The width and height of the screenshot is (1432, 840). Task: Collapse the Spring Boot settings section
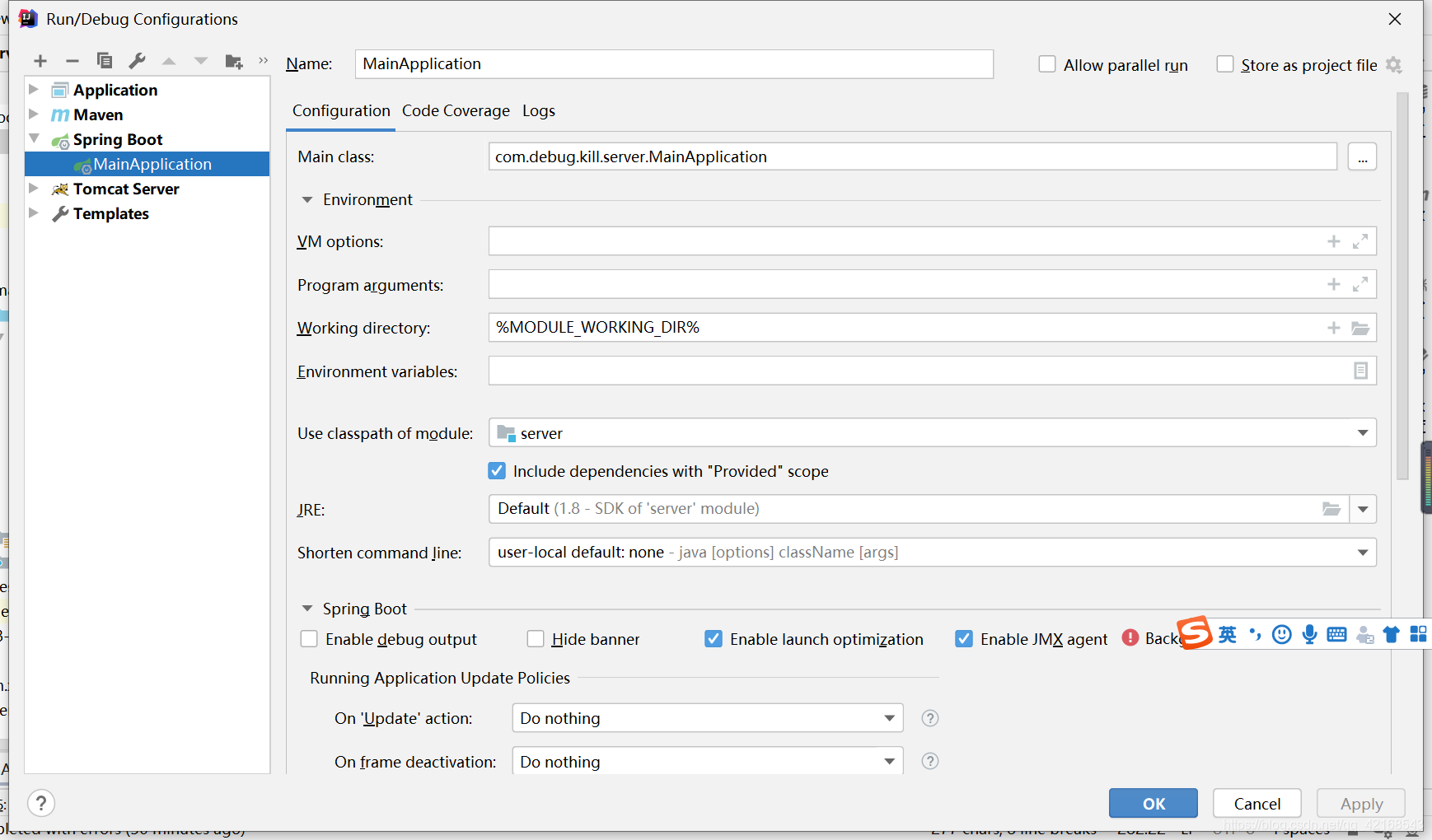coord(307,609)
